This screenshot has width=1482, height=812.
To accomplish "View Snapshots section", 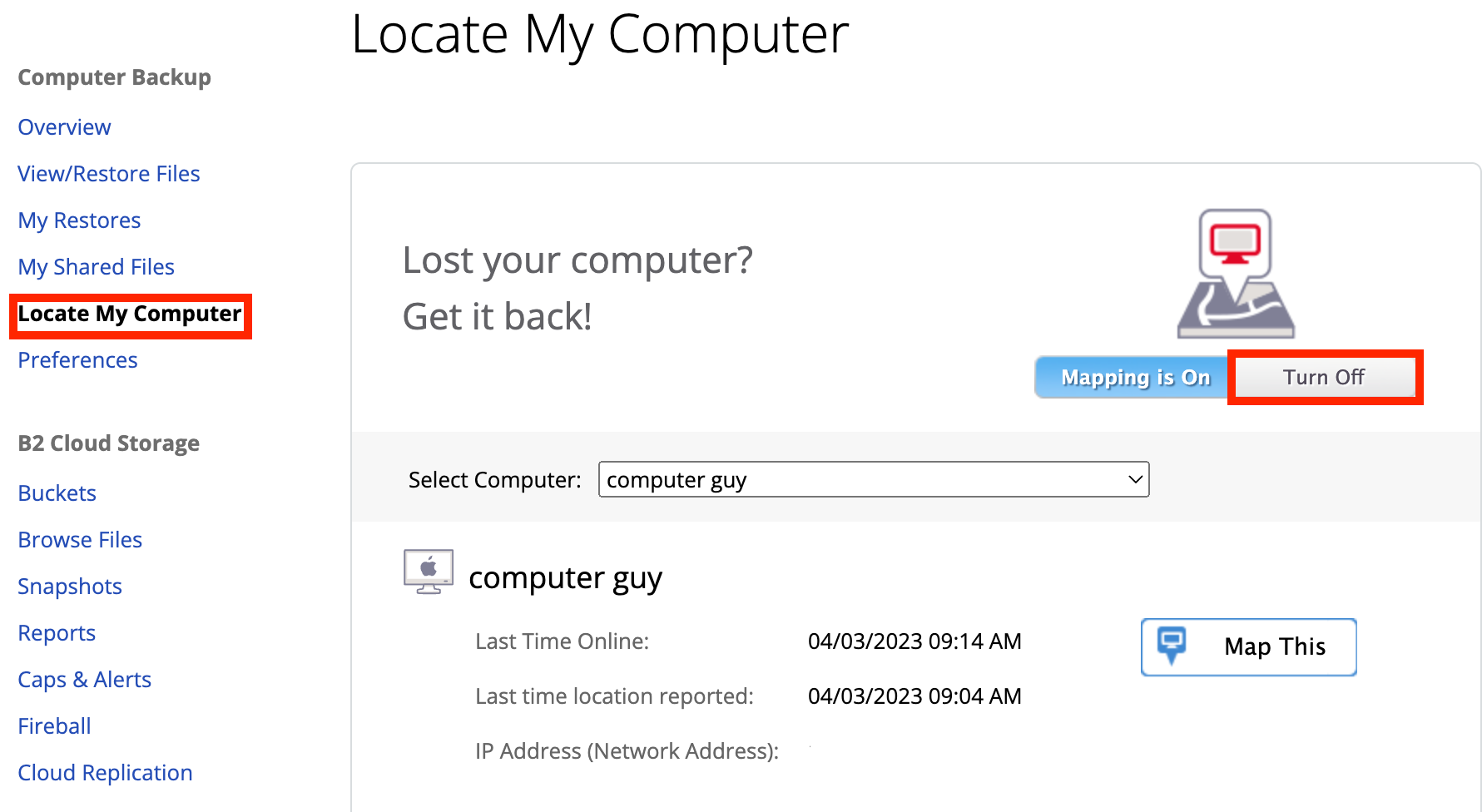I will (x=70, y=587).
